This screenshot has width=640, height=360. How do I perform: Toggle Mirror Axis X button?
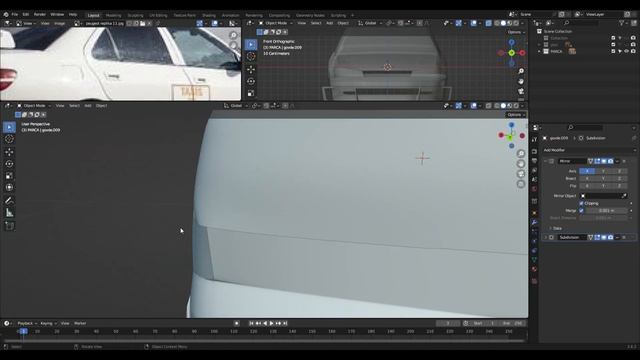tap(587, 171)
